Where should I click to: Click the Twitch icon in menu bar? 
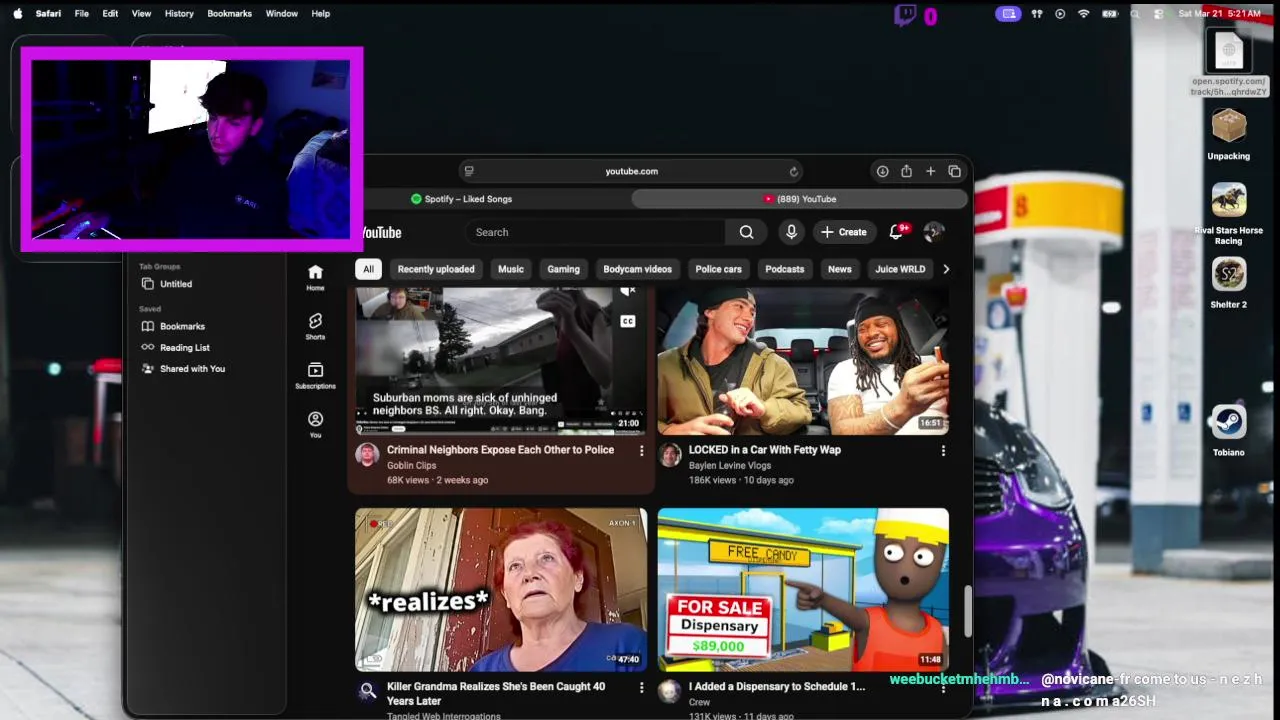click(905, 14)
